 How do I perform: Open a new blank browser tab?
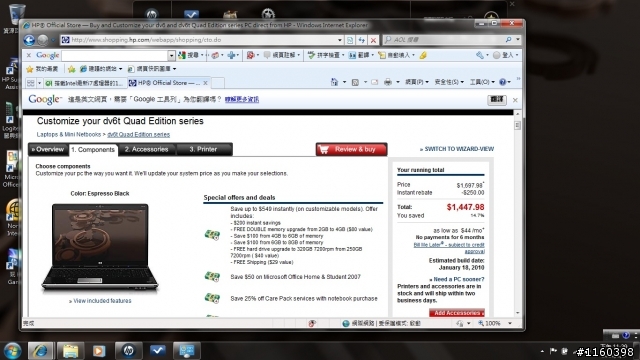(x=218, y=83)
